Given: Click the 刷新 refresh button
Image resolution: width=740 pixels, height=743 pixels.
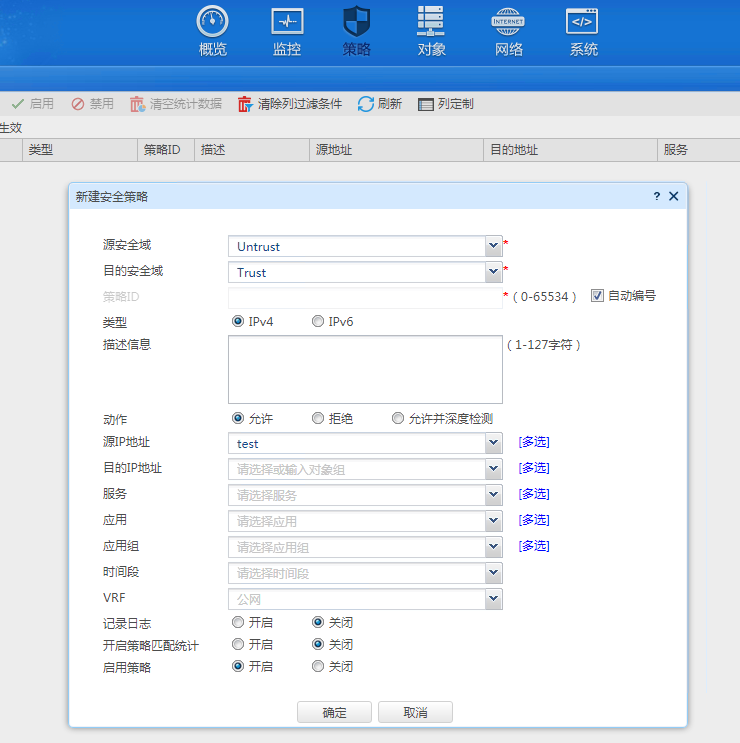Looking at the screenshot, I should [x=379, y=104].
